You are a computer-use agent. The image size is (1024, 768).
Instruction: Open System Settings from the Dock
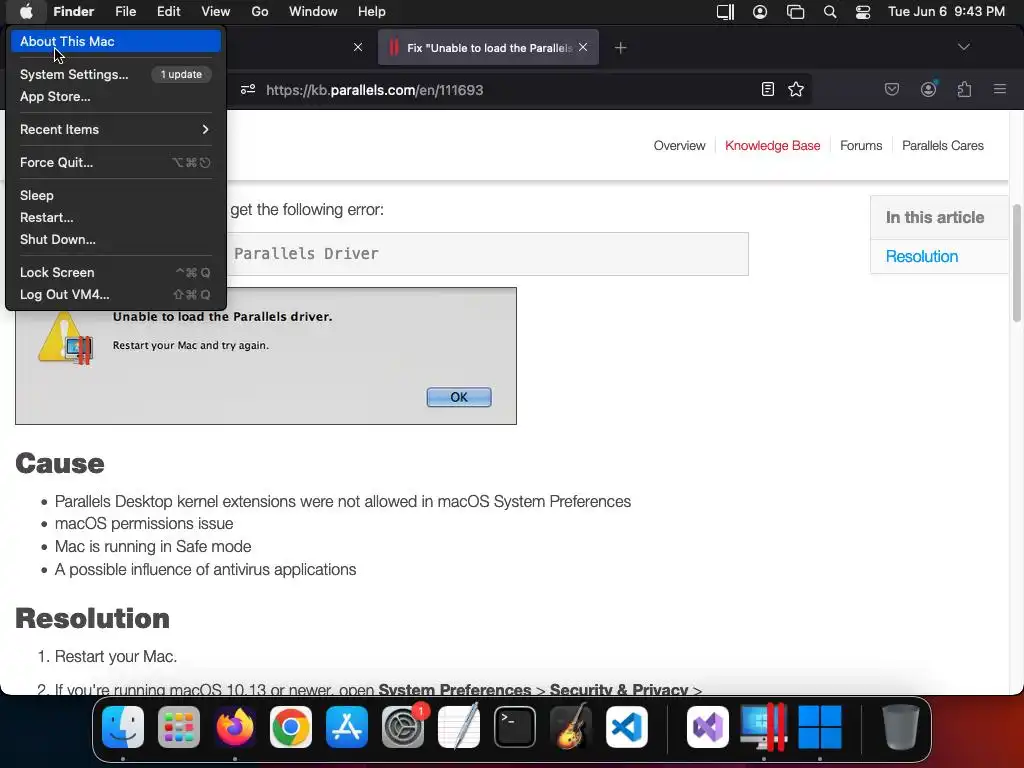tap(403, 727)
